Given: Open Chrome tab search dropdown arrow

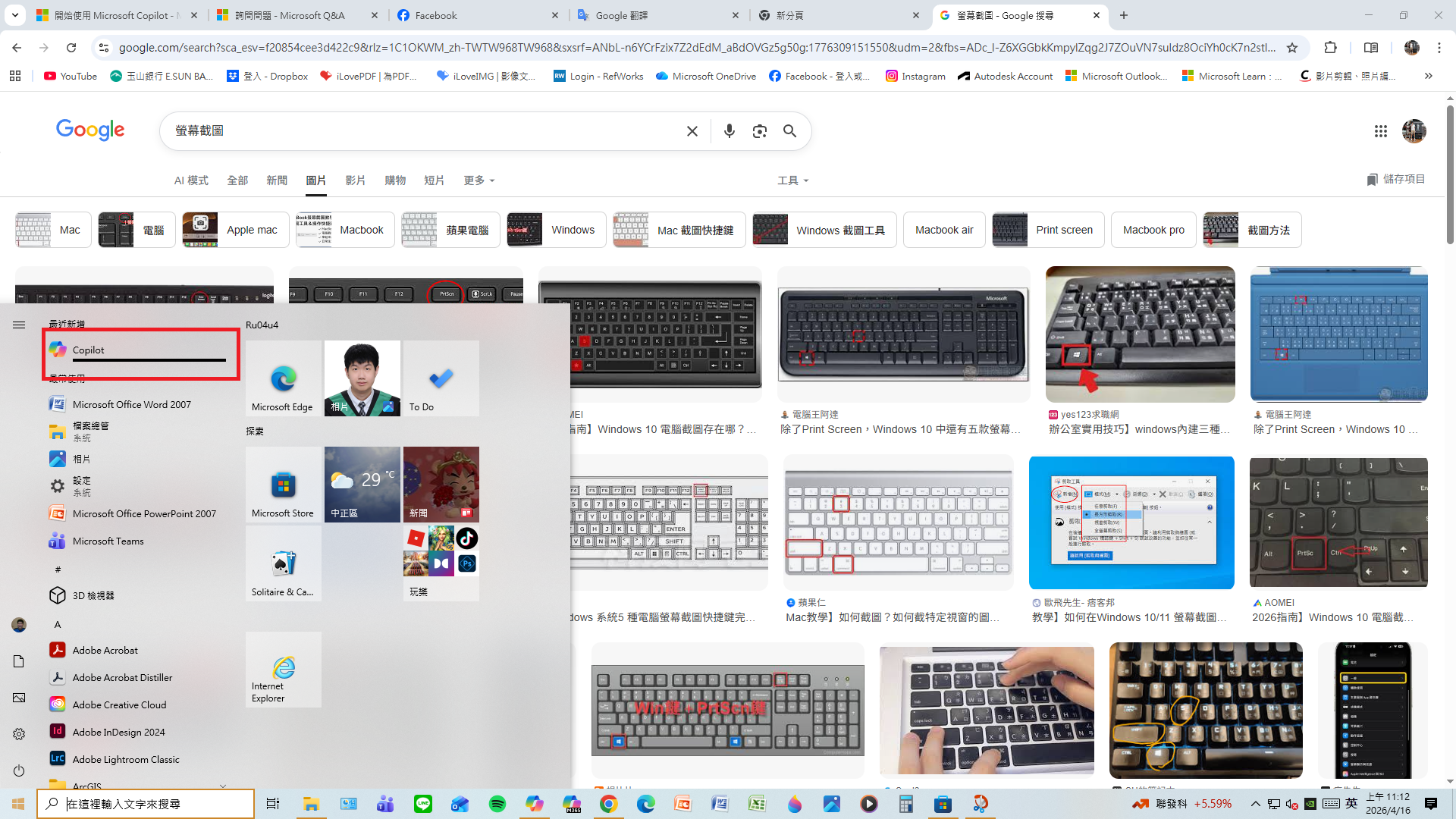Looking at the screenshot, I should [15, 15].
